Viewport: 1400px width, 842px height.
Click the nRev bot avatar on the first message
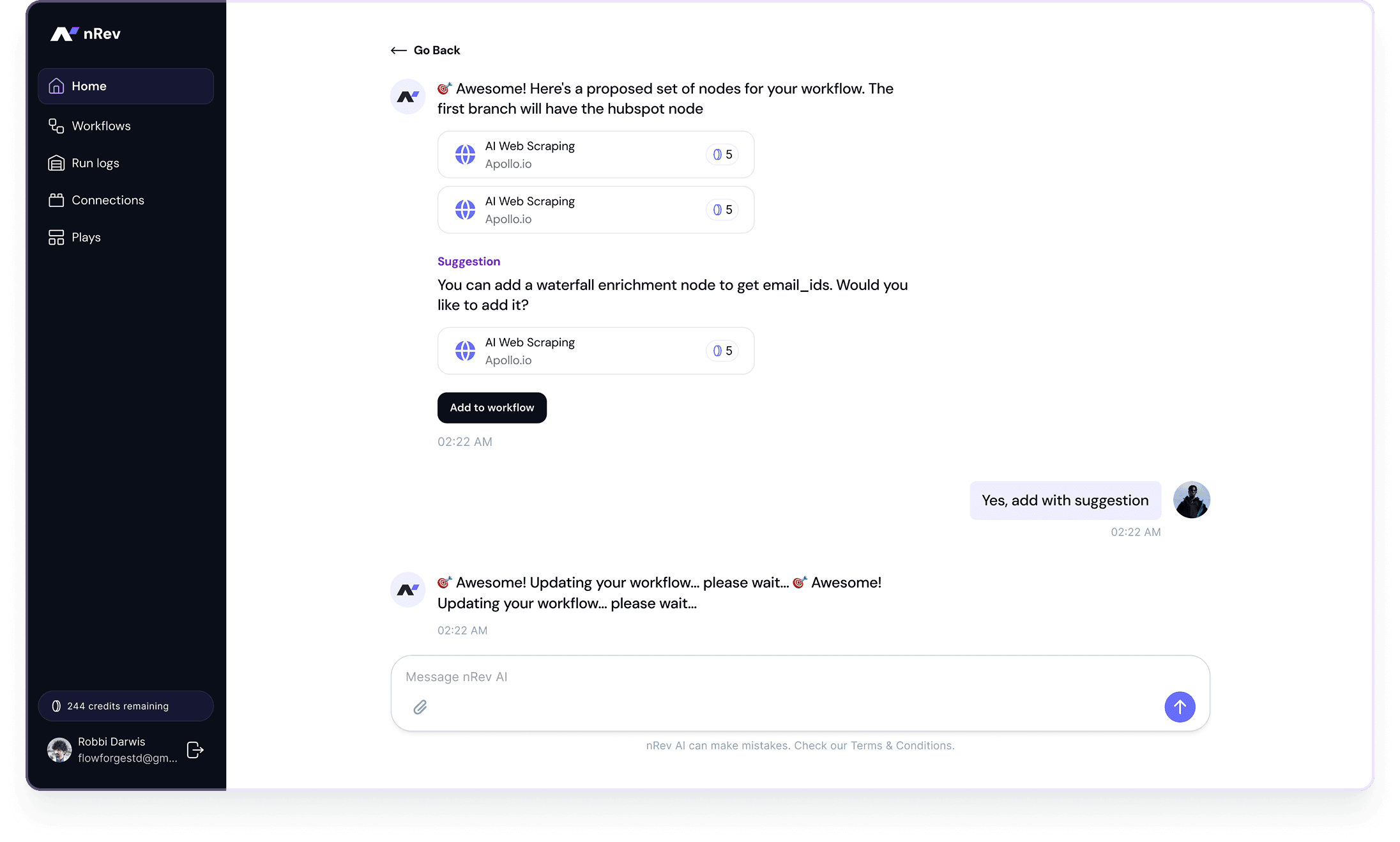pos(407,96)
